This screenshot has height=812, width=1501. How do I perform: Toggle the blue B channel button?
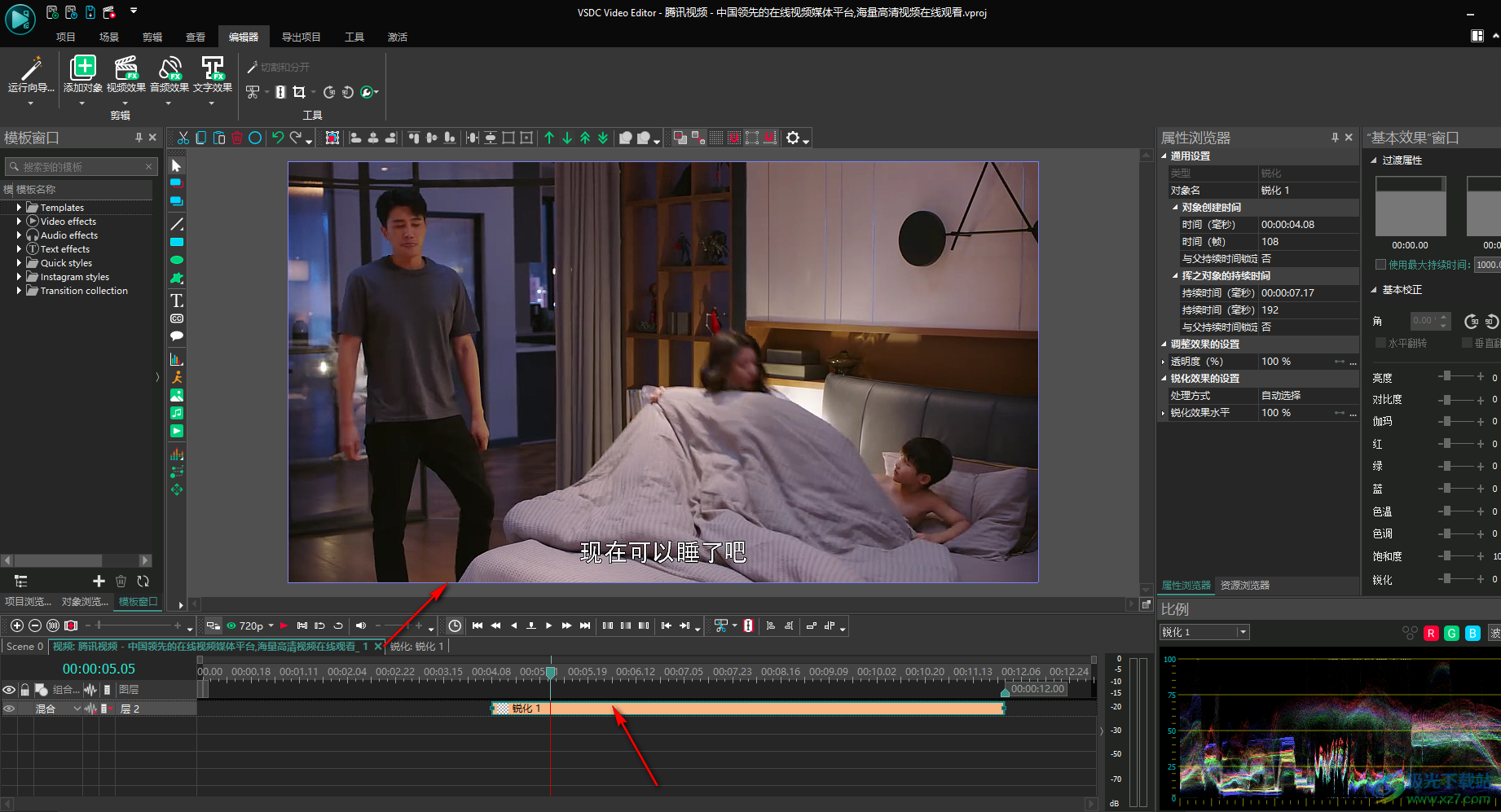pyautogui.click(x=1472, y=633)
